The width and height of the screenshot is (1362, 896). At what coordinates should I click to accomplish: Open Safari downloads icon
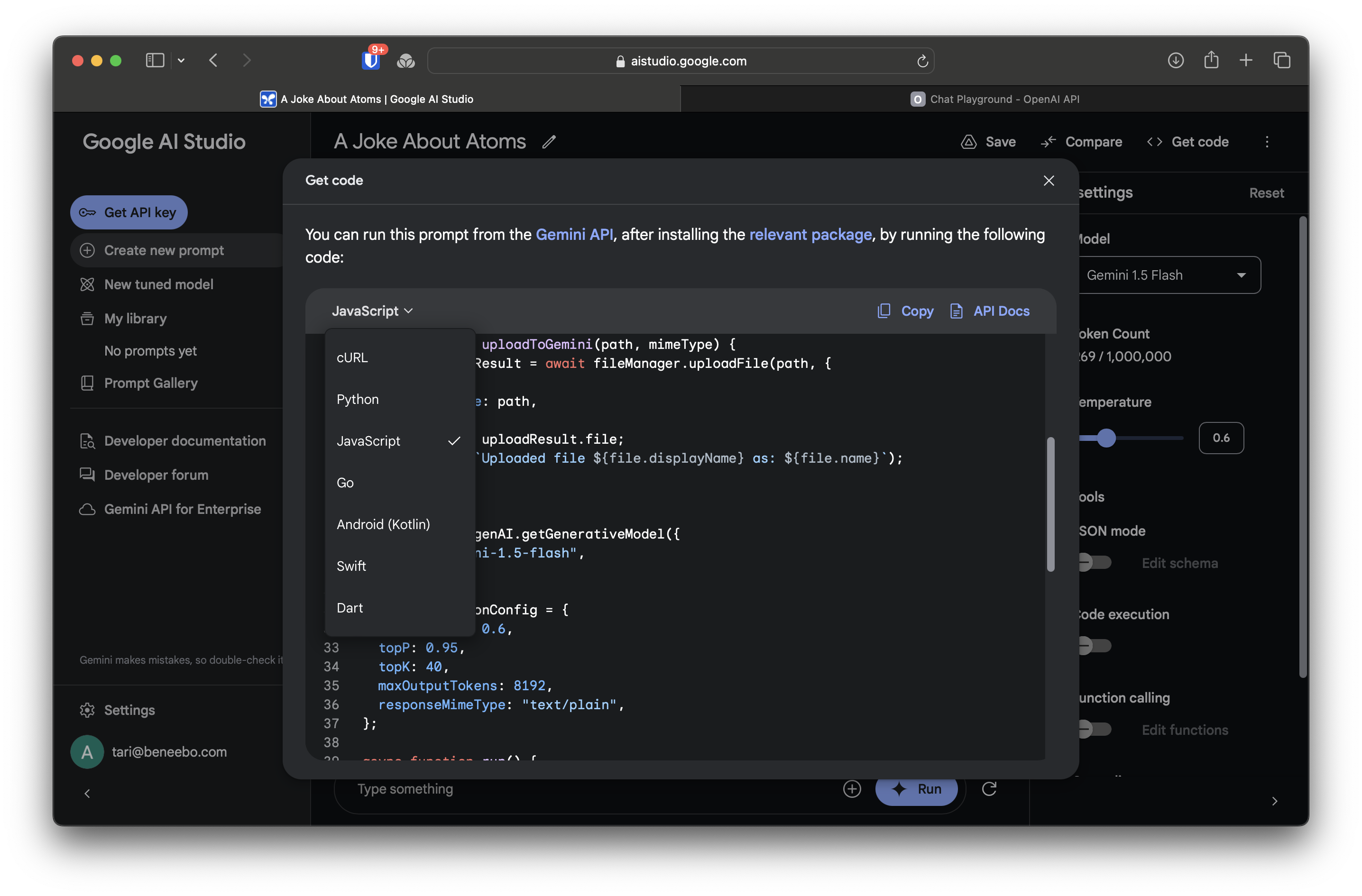pos(1176,60)
